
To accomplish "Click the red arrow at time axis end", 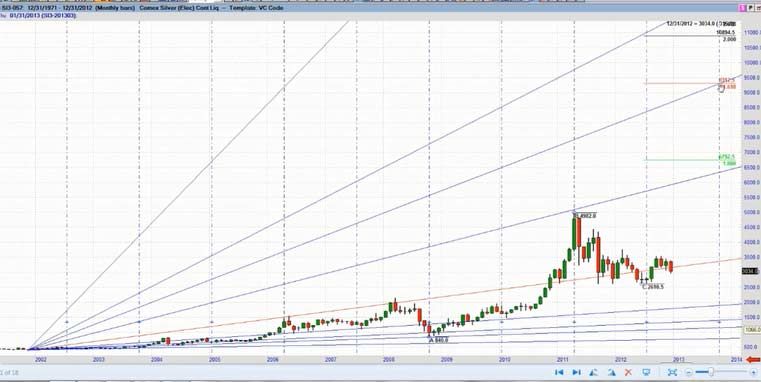I will 753,360.
